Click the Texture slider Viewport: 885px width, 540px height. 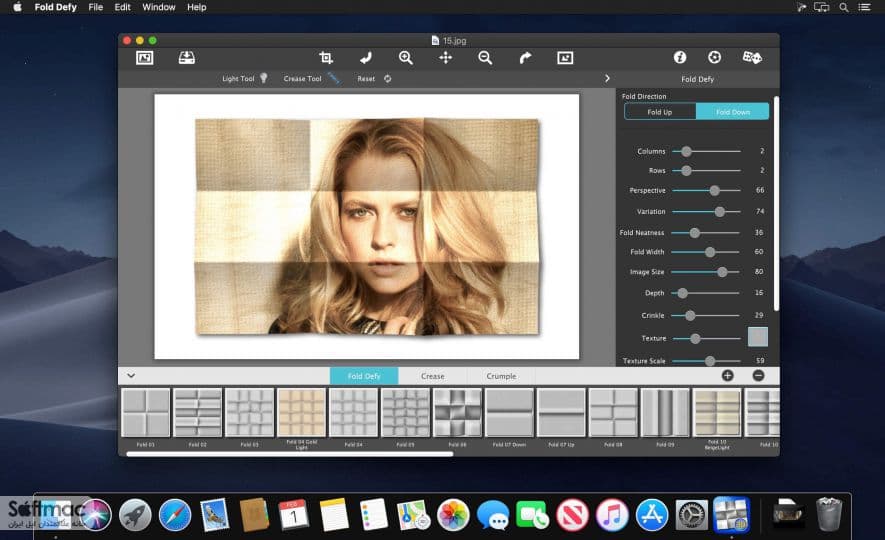[x=707, y=339]
